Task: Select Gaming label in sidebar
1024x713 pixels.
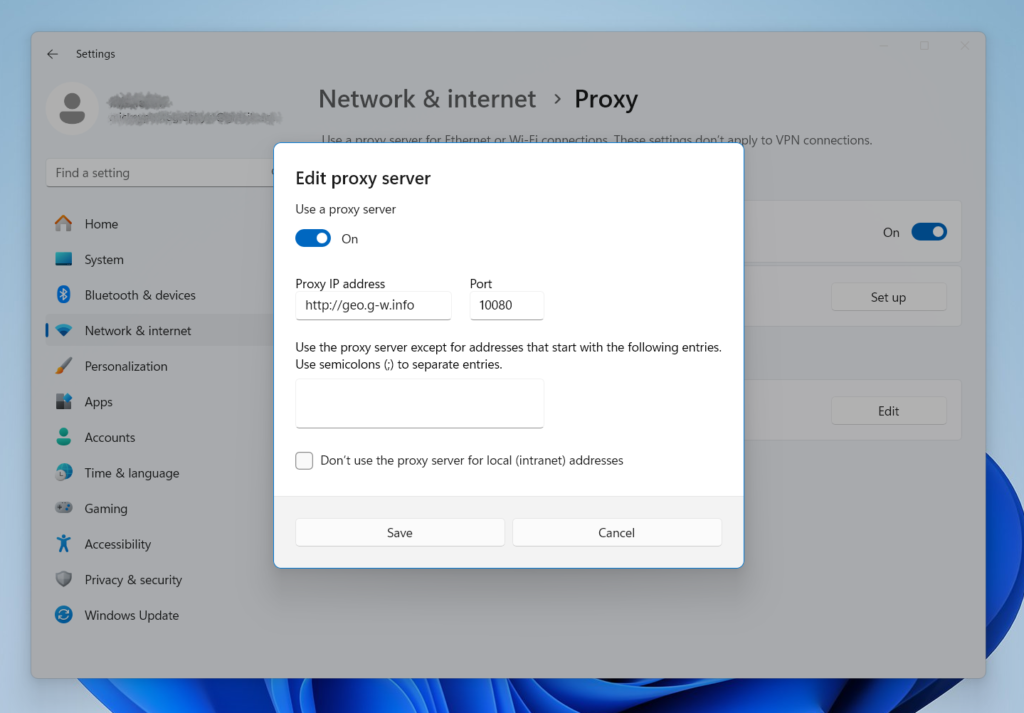Action: [106, 509]
